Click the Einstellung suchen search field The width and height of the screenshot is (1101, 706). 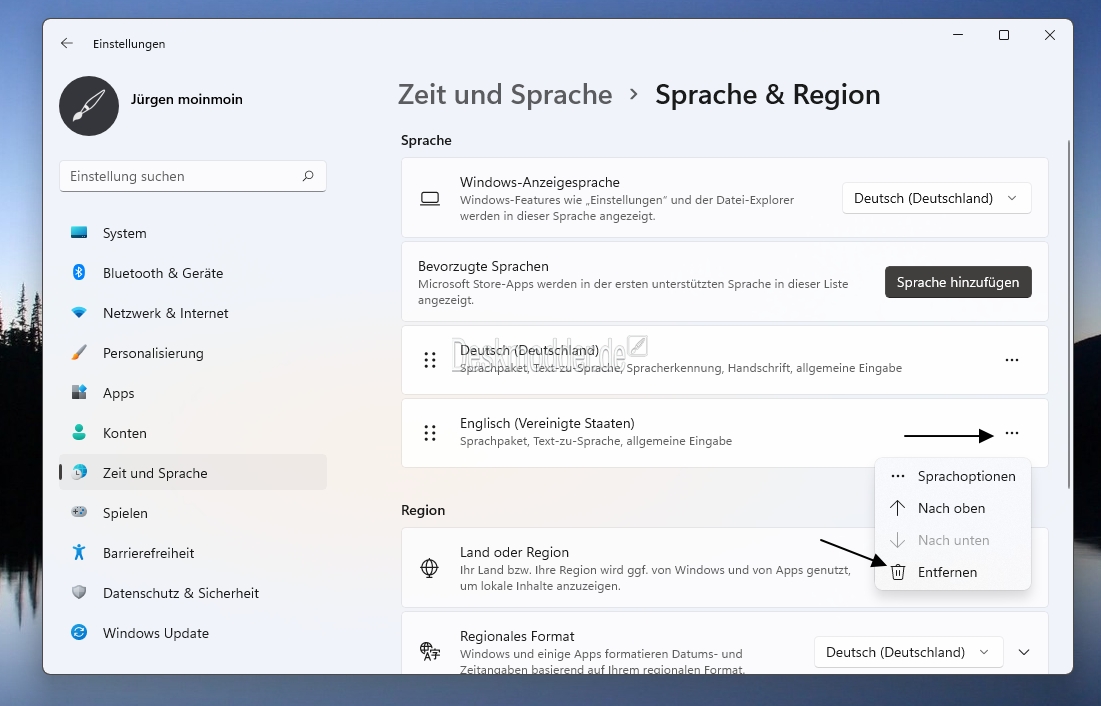point(193,176)
